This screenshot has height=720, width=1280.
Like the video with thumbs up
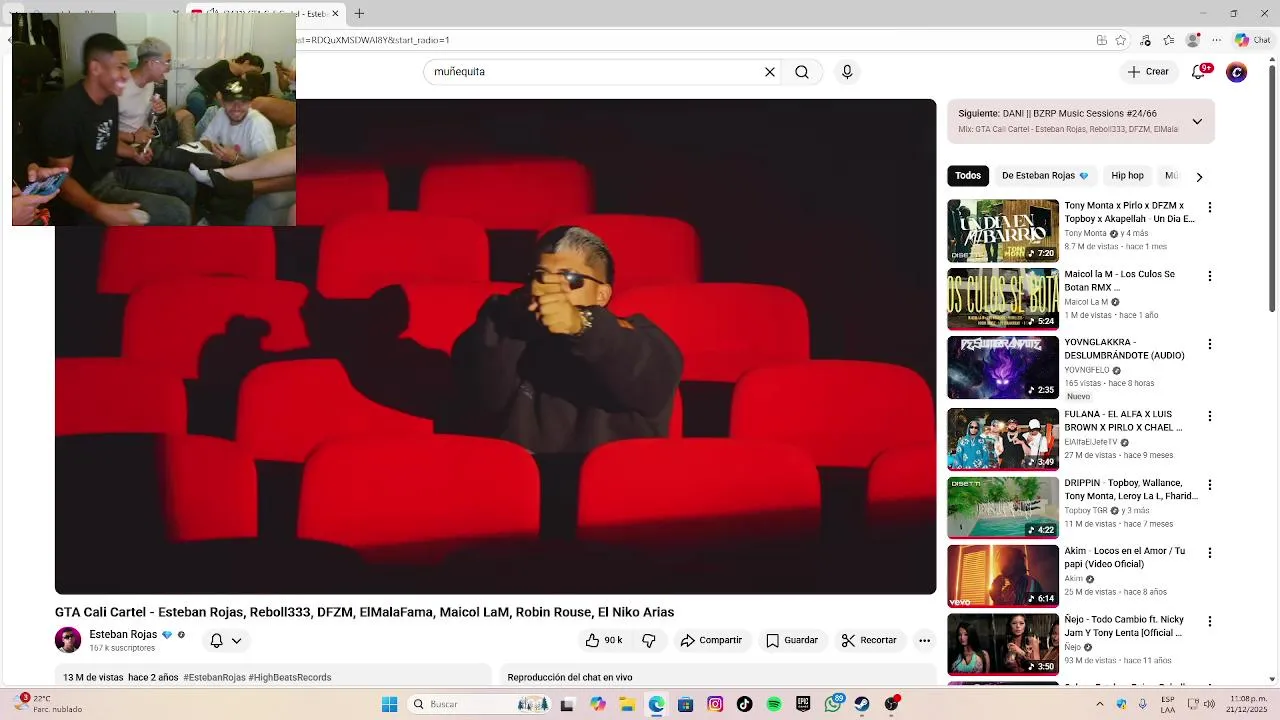[x=604, y=640]
